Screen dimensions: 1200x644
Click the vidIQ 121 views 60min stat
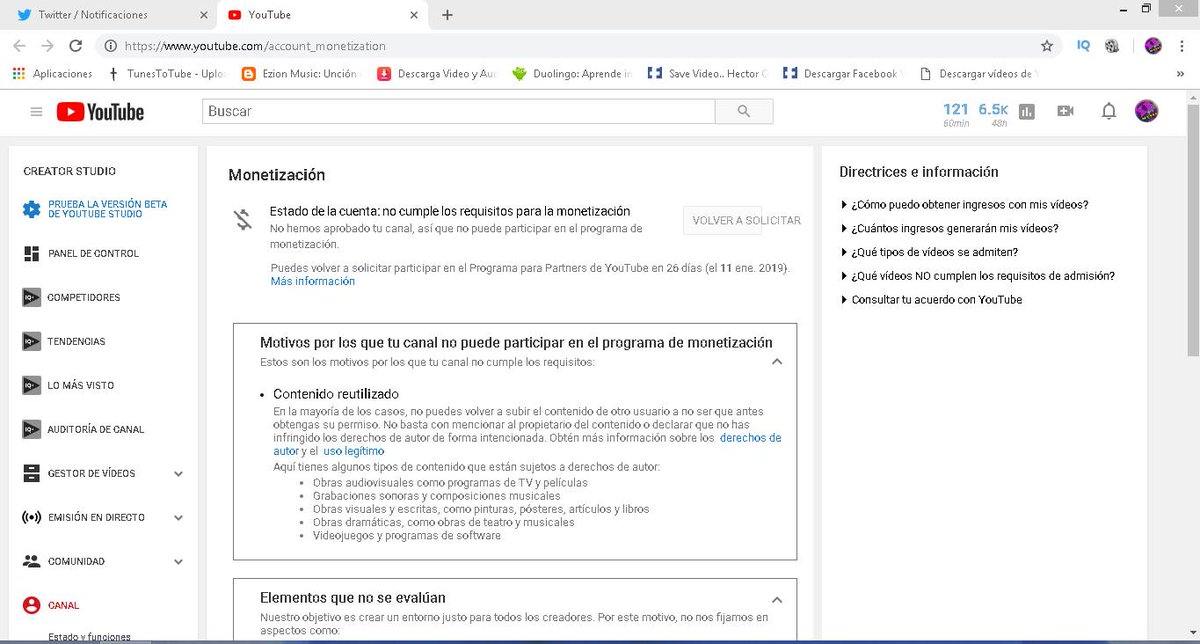pyautogui.click(x=955, y=114)
